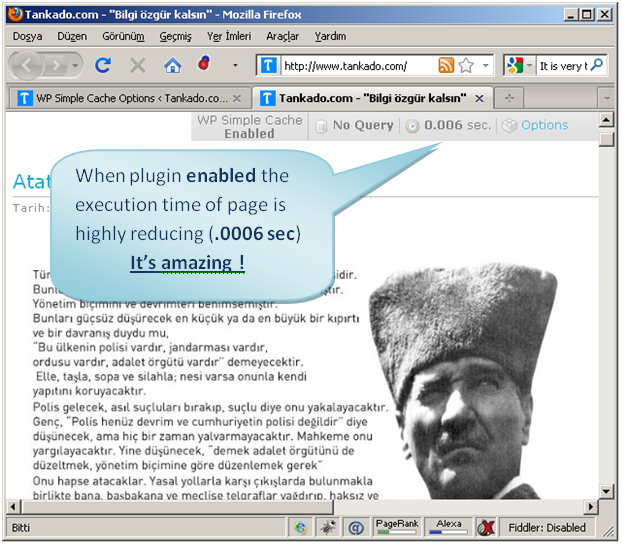The height and width of the screenshot is (544, 622).
Task: Expand the address bar history dropdown
Action: point(486,66)
